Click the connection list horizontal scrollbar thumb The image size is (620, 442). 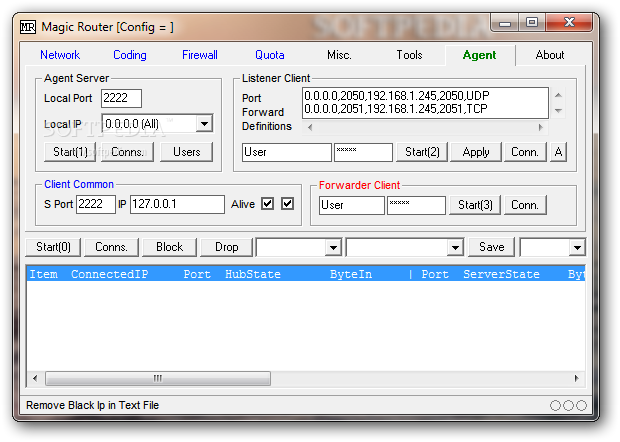tap(158, 378)
